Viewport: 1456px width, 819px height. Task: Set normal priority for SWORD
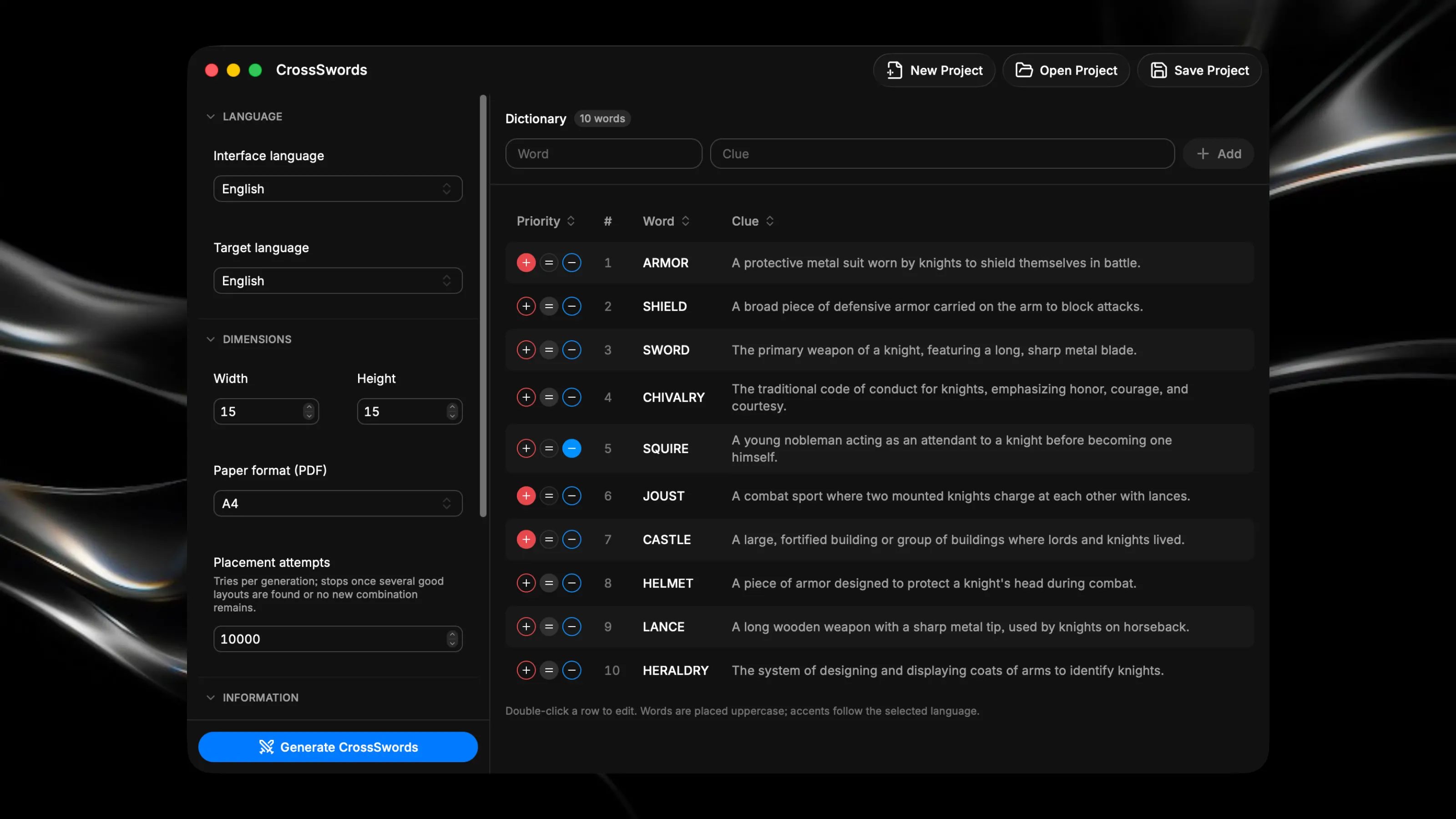(549, 350)
